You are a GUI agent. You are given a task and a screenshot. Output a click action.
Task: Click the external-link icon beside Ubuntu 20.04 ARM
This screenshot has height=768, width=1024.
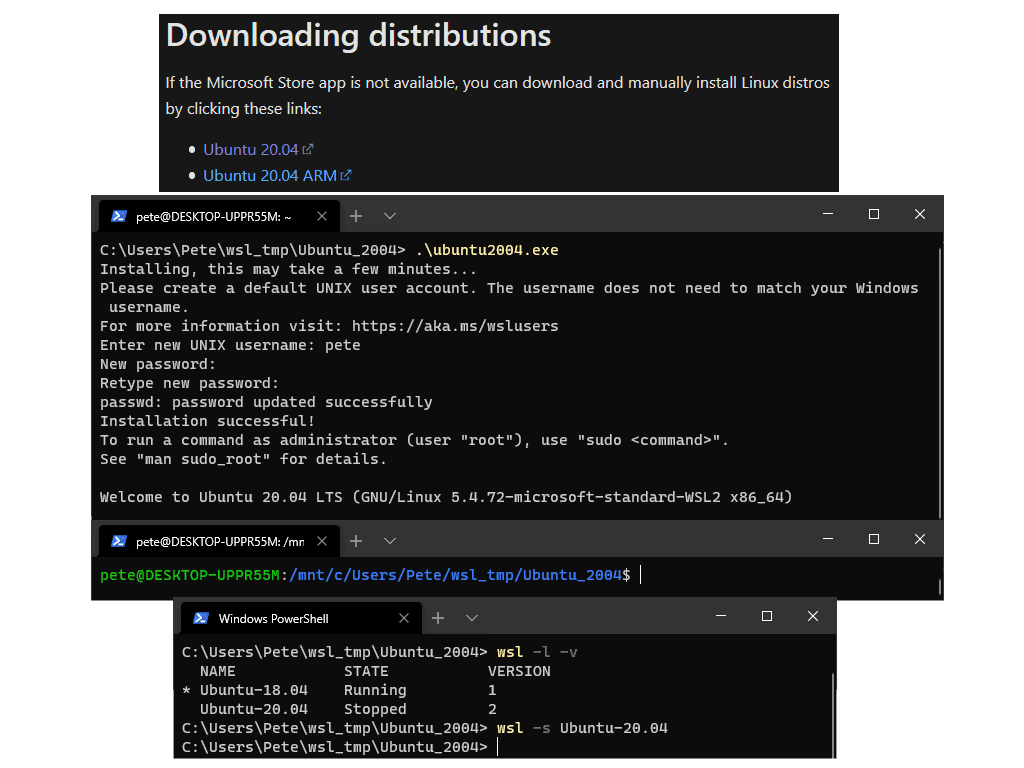pos(344,174)
